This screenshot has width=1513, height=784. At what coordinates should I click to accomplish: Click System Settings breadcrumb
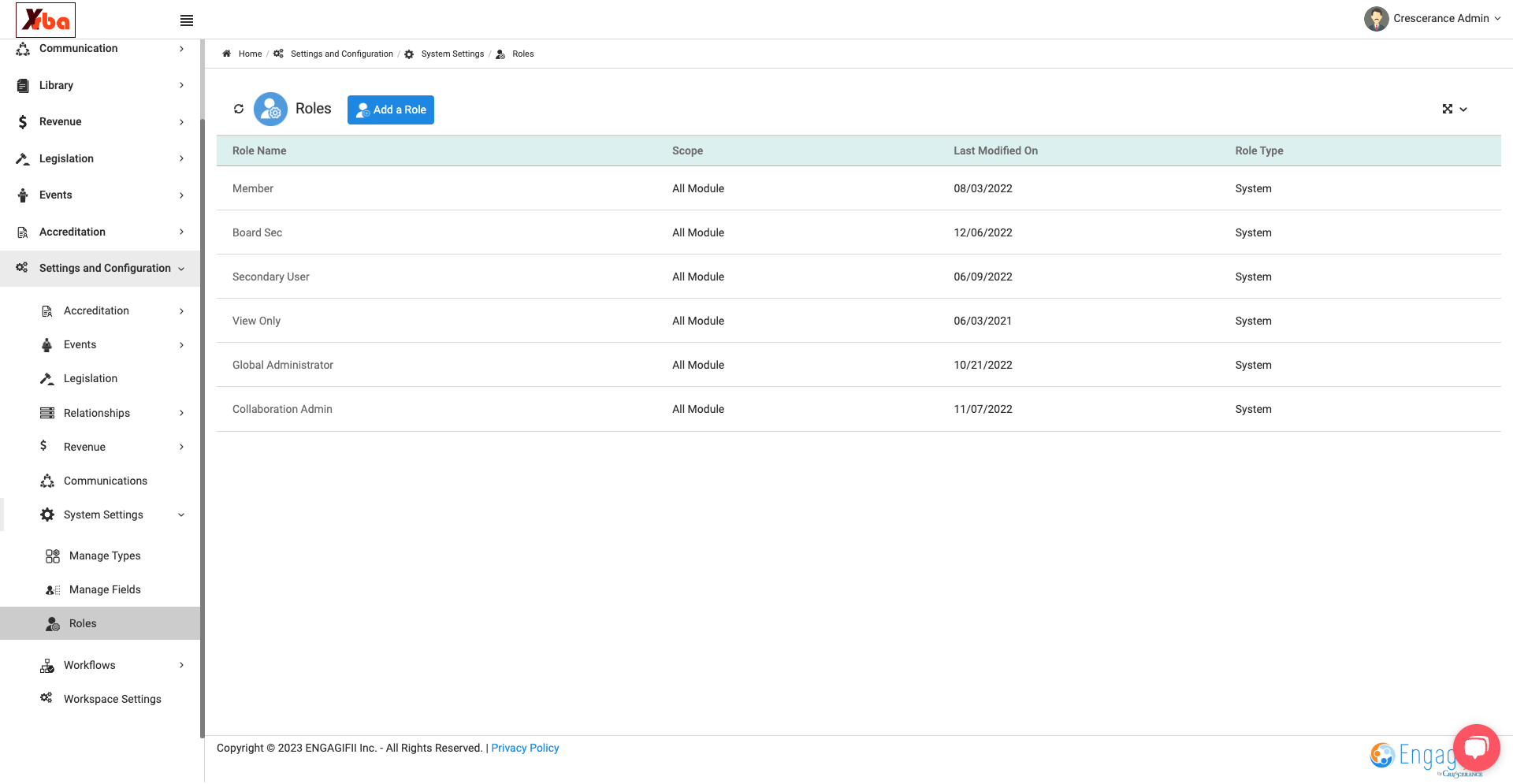[452, 54]
